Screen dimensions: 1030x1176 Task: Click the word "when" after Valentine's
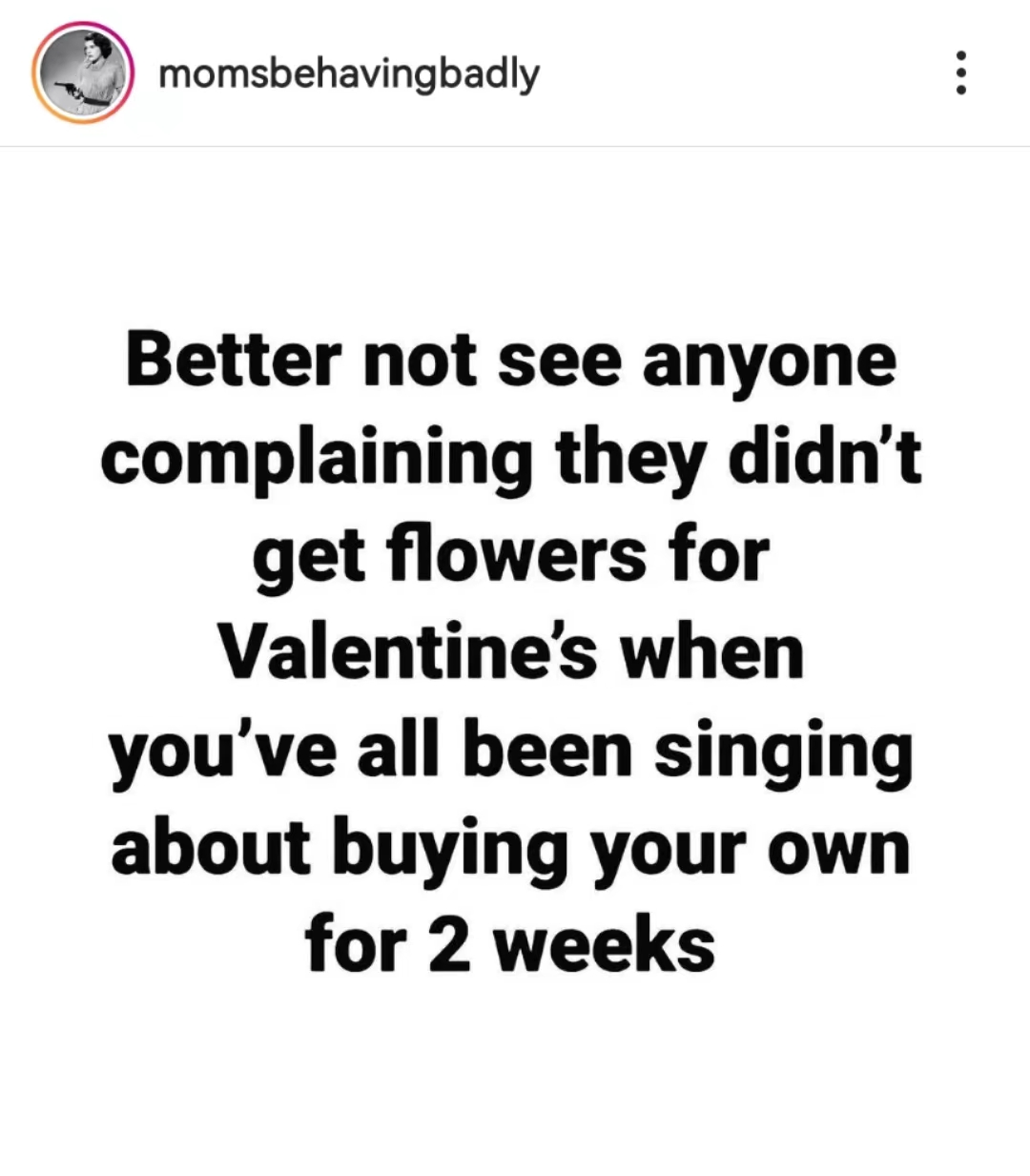tap(712, 652)
